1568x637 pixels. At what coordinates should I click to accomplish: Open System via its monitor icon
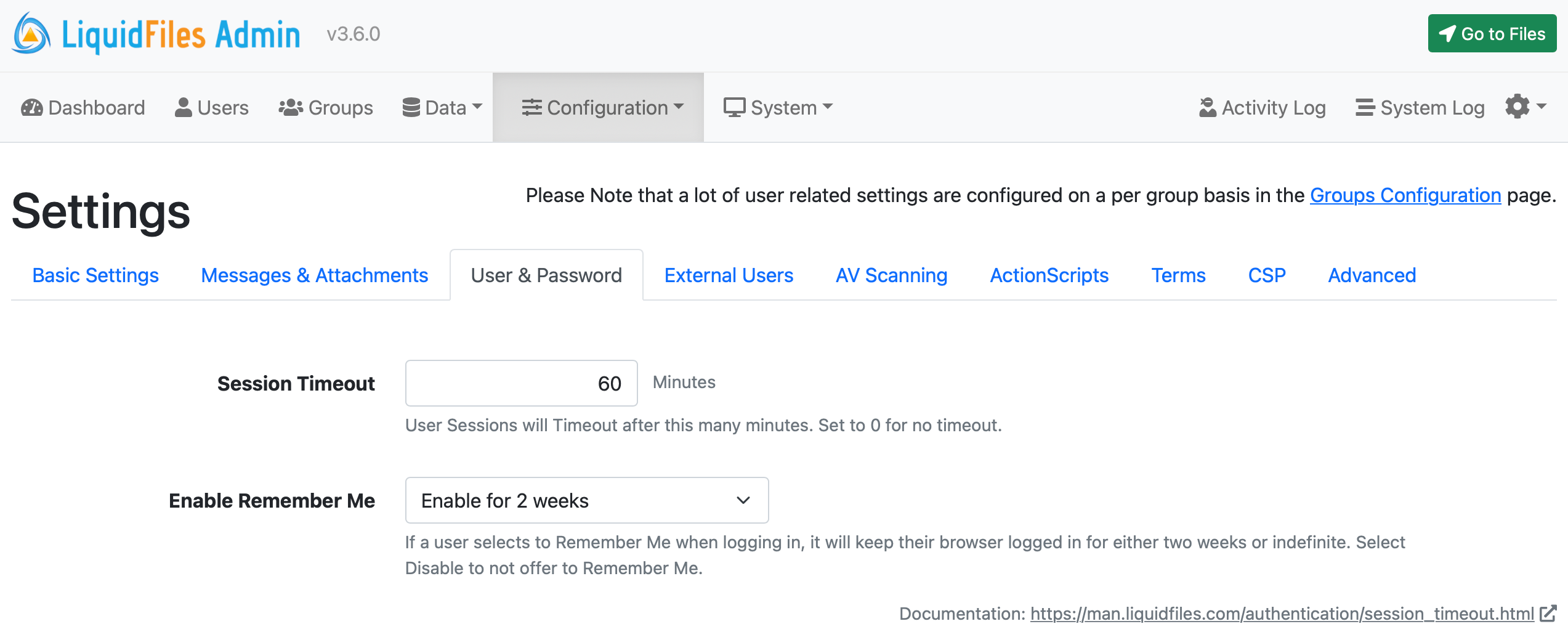pos(734,107)
